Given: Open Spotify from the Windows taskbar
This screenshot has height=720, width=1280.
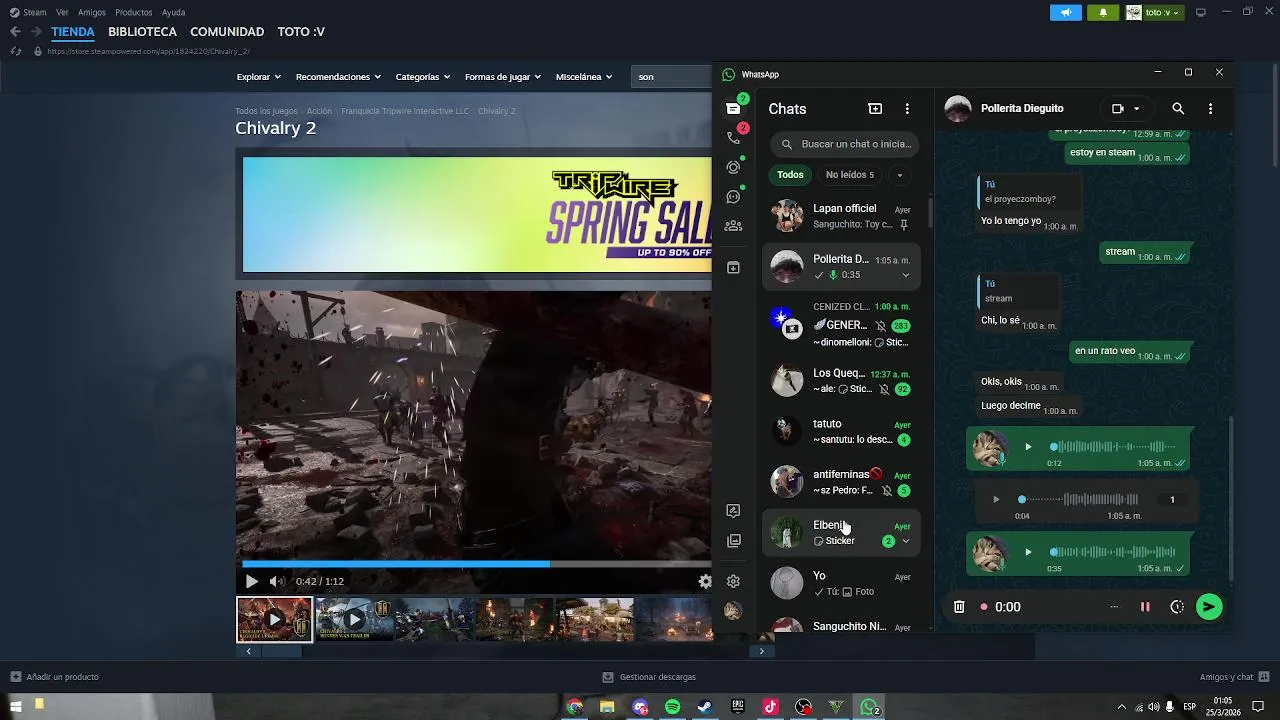Looking at the screenshot, I should click(x=673, y=707).
